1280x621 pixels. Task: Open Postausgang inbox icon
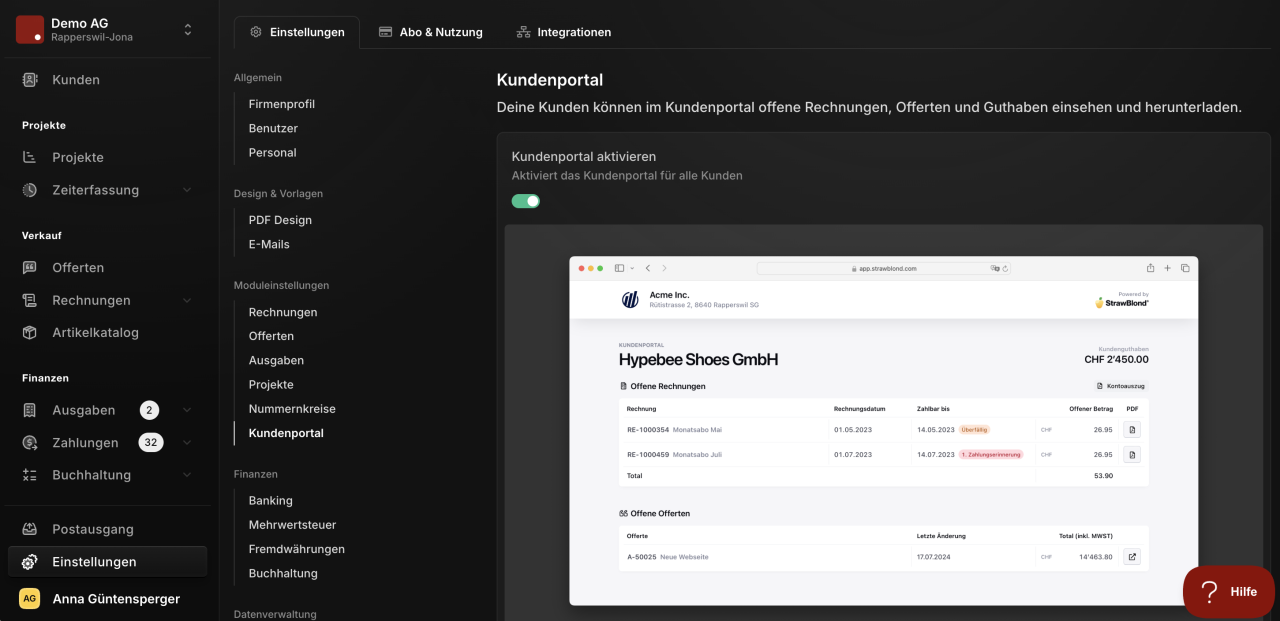click(30, 530)
